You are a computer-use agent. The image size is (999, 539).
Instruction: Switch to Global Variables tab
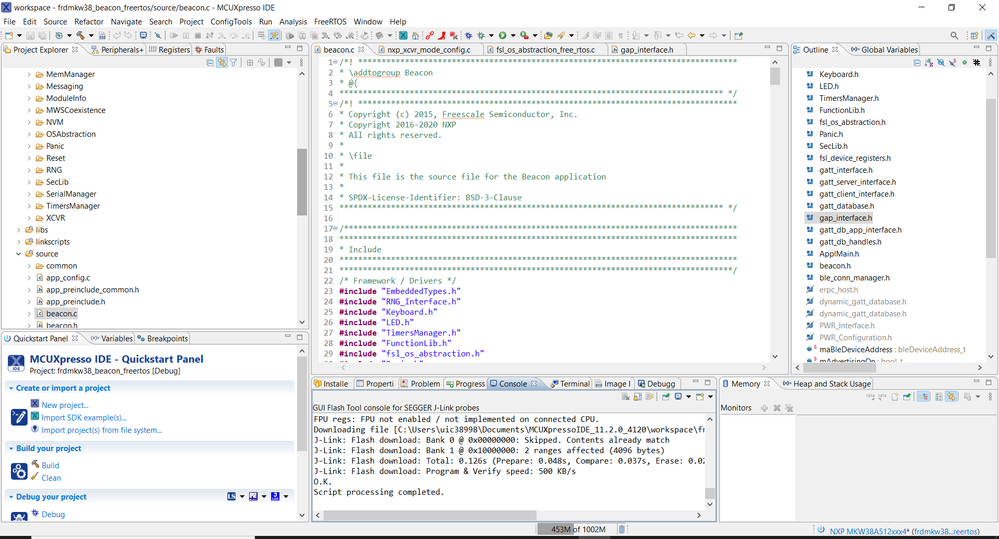884,50
